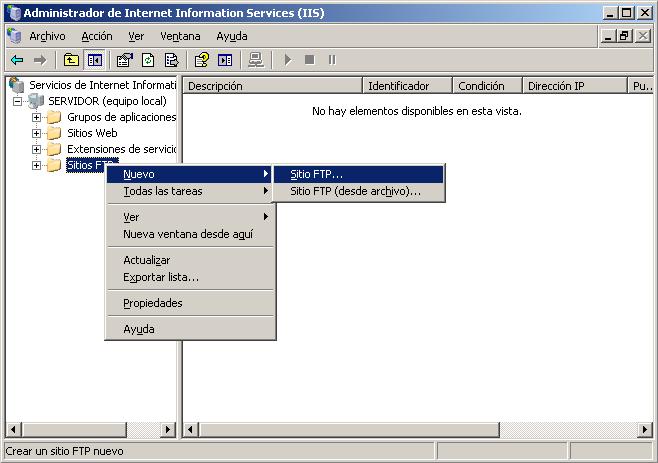Click left arrow of list pane scrollbar
The width and height of the screenshot is (658, 463).
click(191, 429)
